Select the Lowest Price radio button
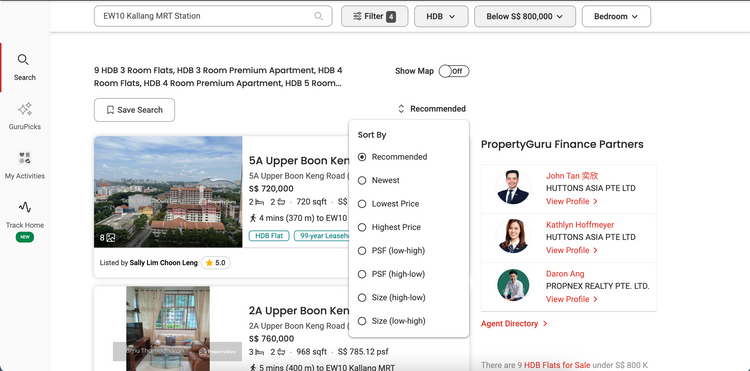The width and height of the screenshot is (750, 371). (x=362, y=204)
